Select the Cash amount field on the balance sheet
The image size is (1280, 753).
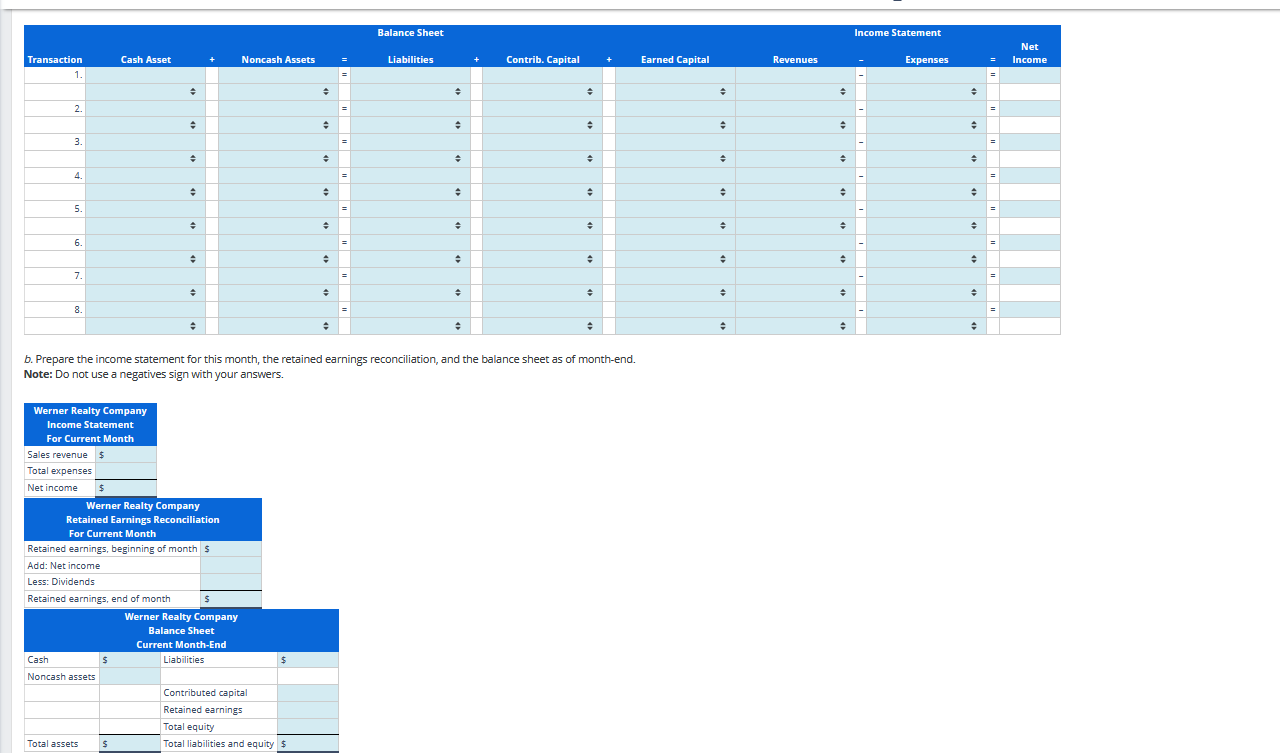[132, 659]
